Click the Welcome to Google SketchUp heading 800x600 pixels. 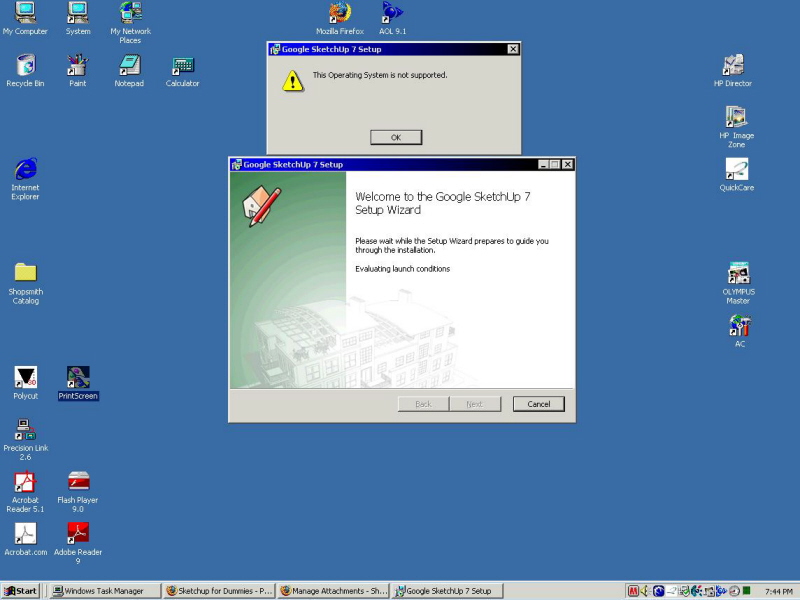443,203
